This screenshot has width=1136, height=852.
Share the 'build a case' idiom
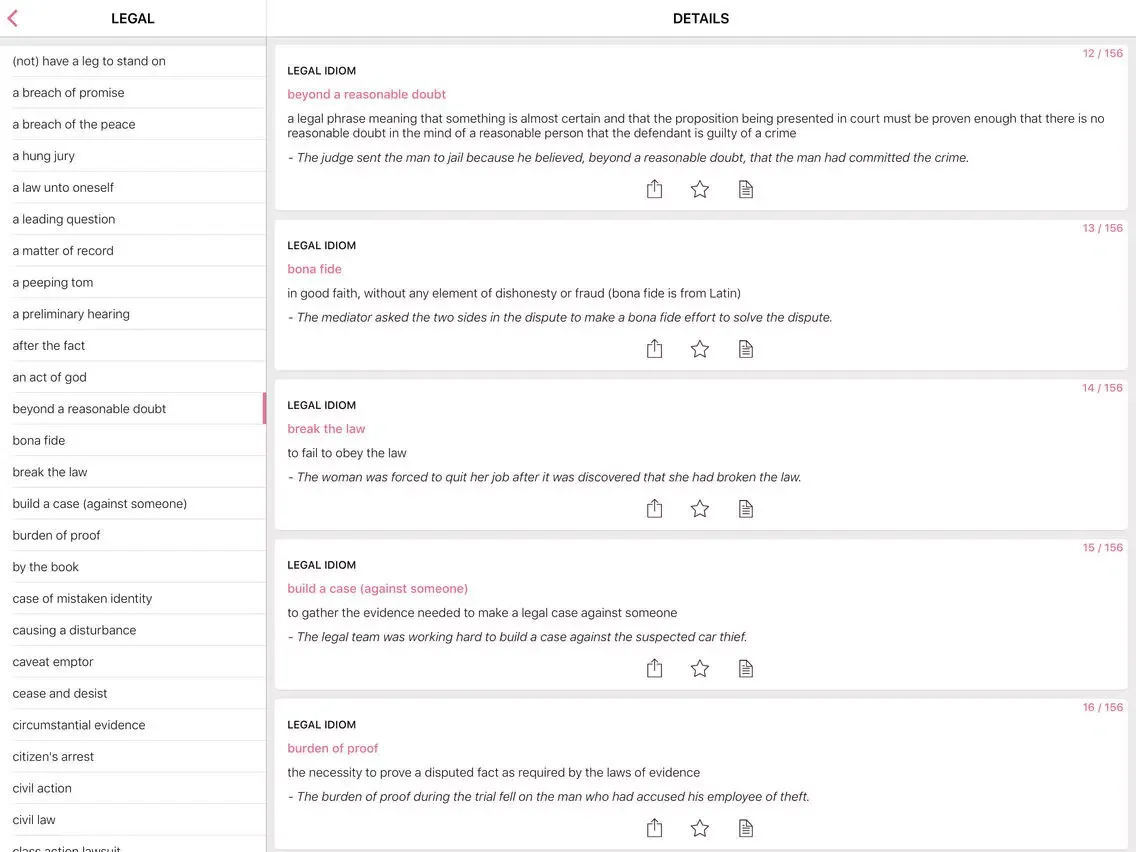coord(654,668)
